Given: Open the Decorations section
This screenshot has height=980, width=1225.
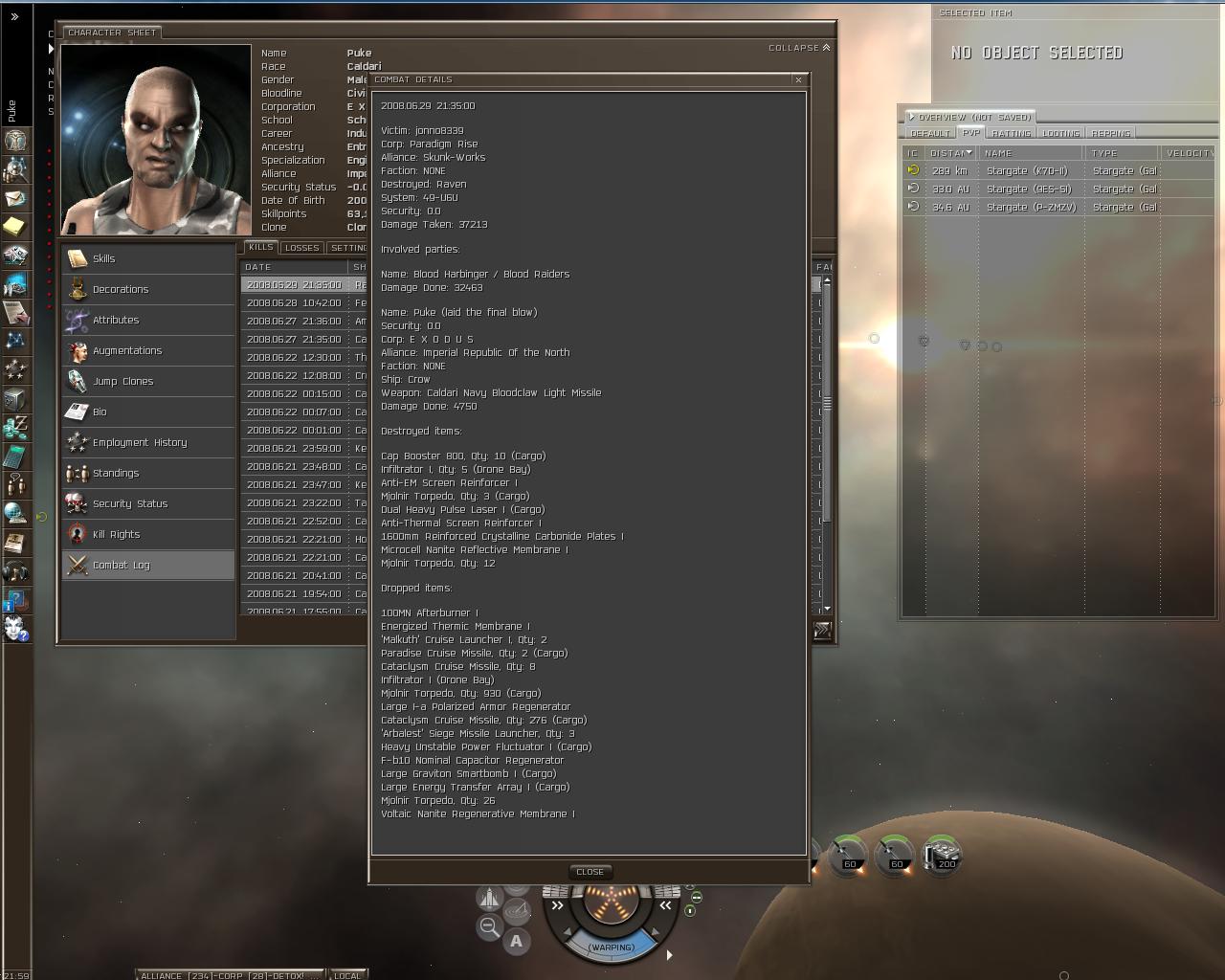Looking at the screenshot, I should click(148, 289).
